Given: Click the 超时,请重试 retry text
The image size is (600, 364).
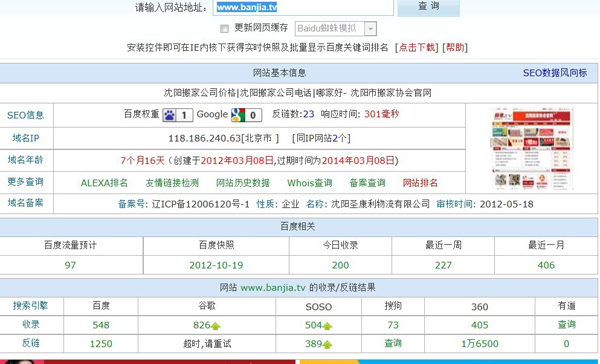Looking at the screenshot, I should [x=207, y=344].
